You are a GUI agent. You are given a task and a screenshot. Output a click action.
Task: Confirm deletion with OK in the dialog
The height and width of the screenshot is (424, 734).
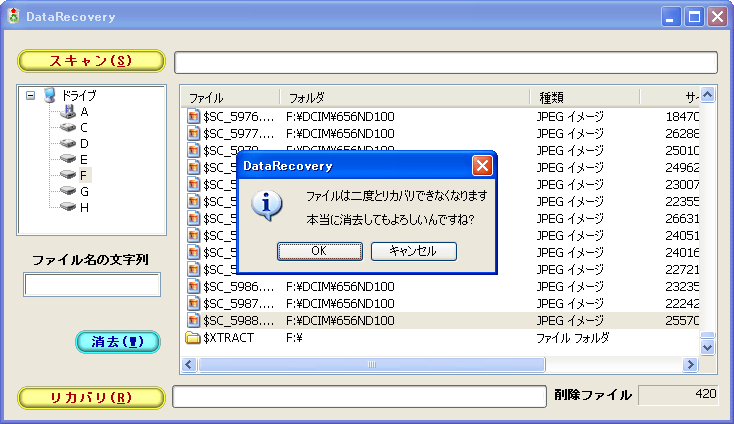[x=320, y=251]
